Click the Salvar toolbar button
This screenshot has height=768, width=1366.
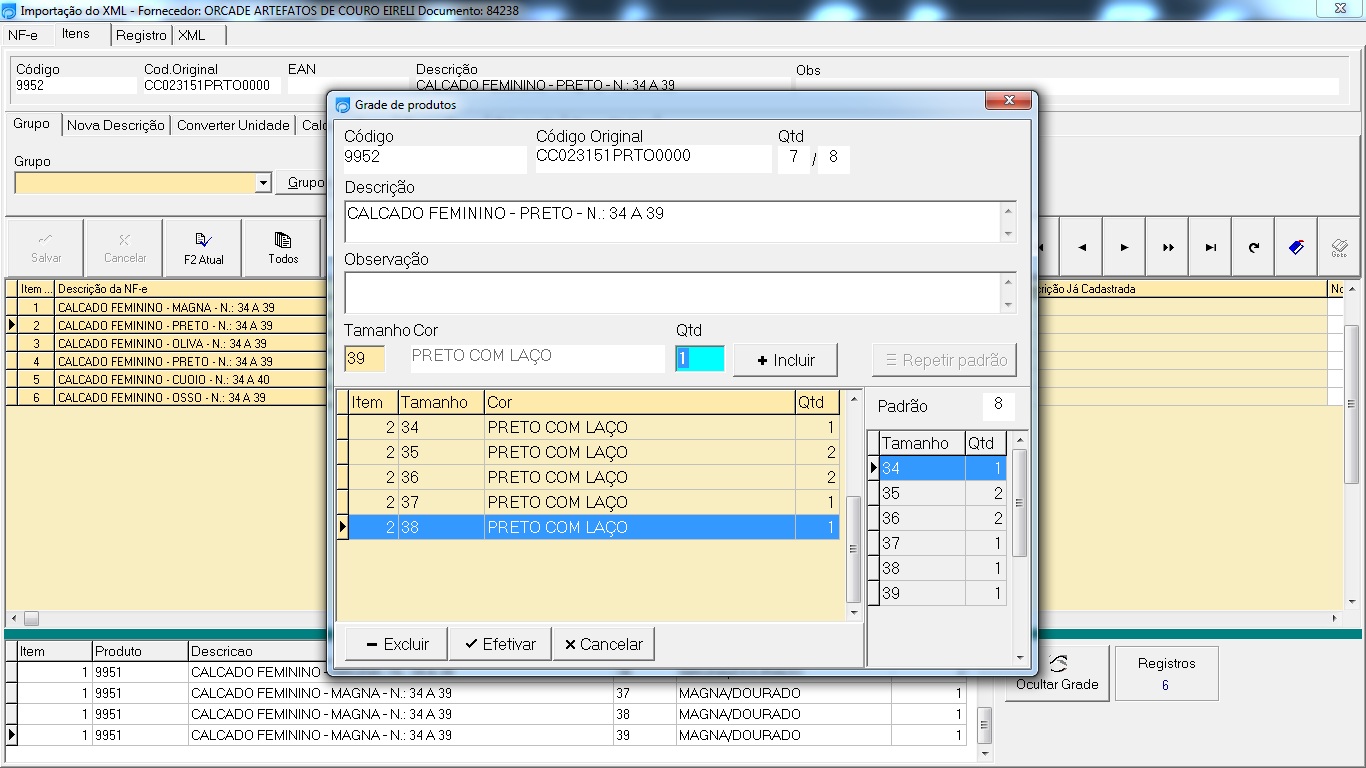coord(46,248)
